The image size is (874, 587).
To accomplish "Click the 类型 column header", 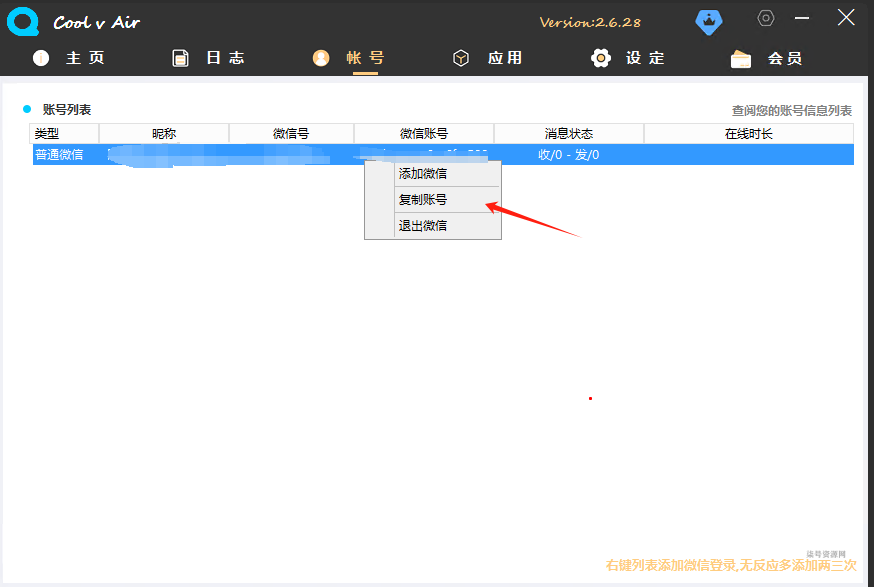I will coord(64,134).
